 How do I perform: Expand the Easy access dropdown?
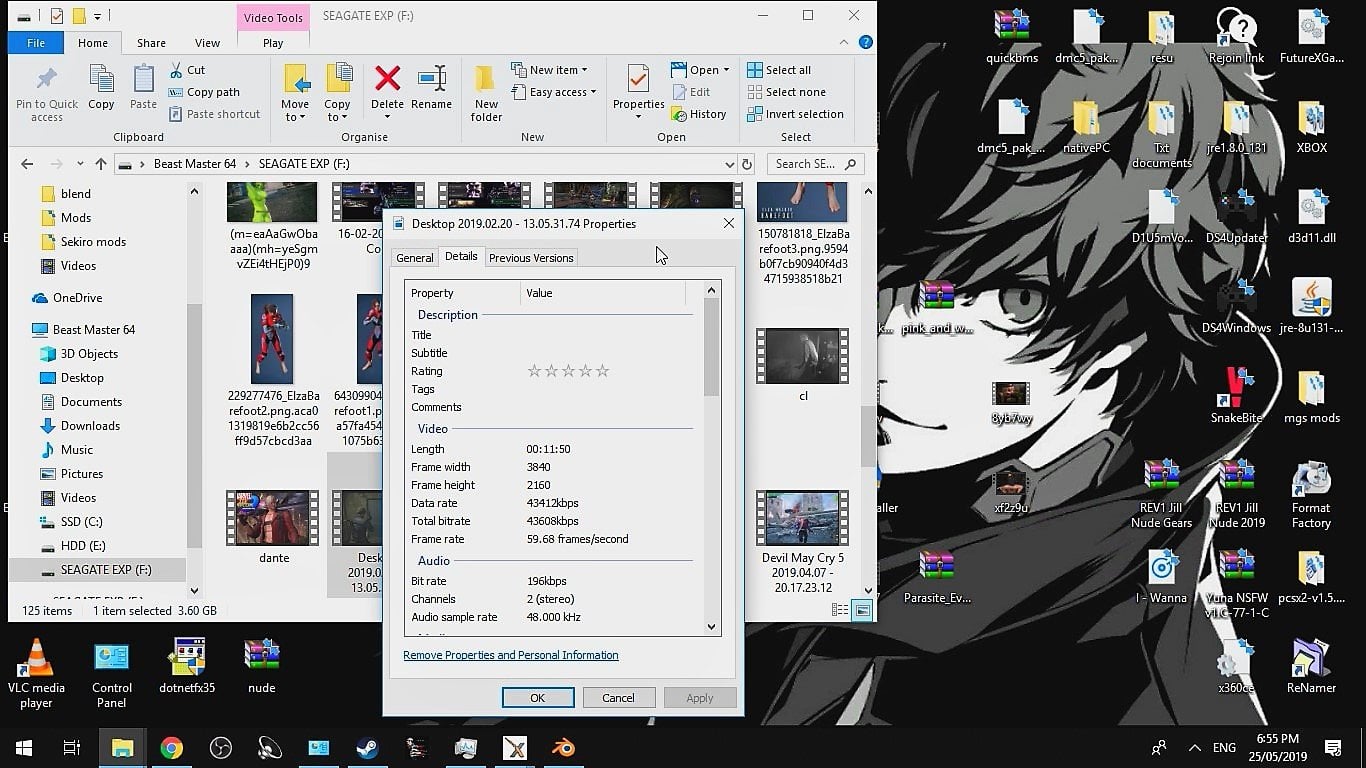553,92
